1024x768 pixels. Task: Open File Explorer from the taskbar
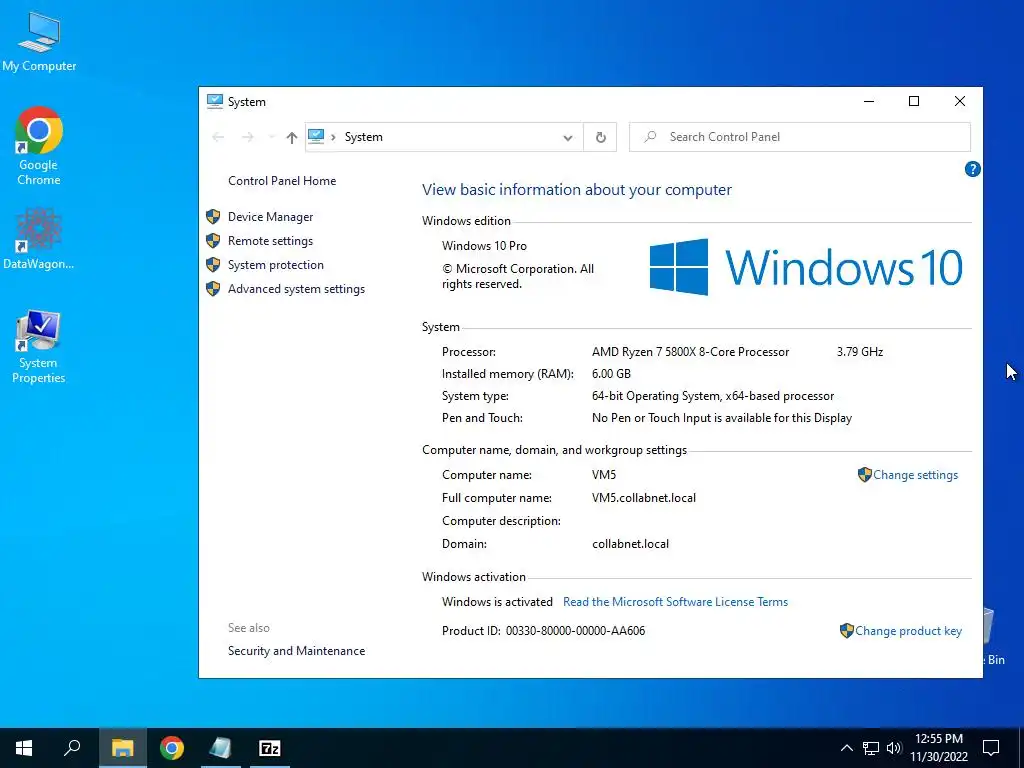122,748
